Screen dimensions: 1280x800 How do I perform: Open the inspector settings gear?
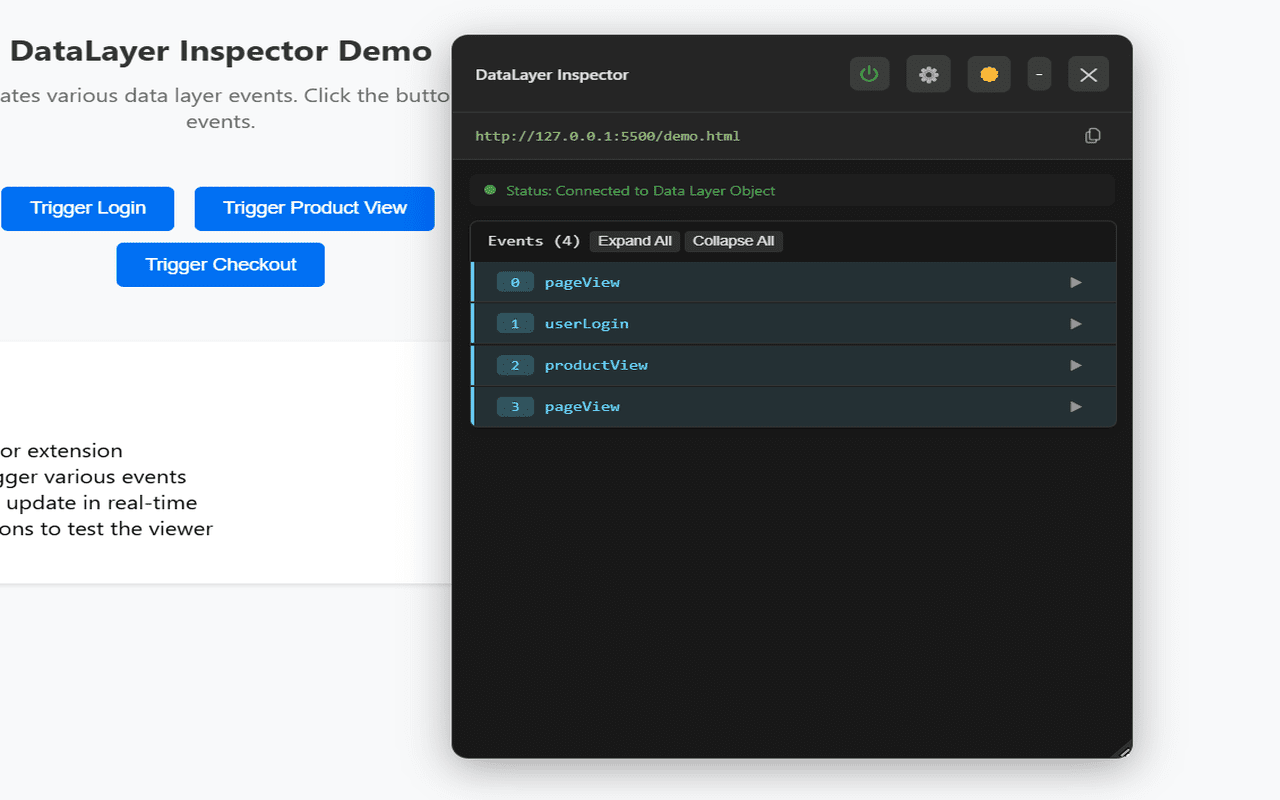point(928,73)
